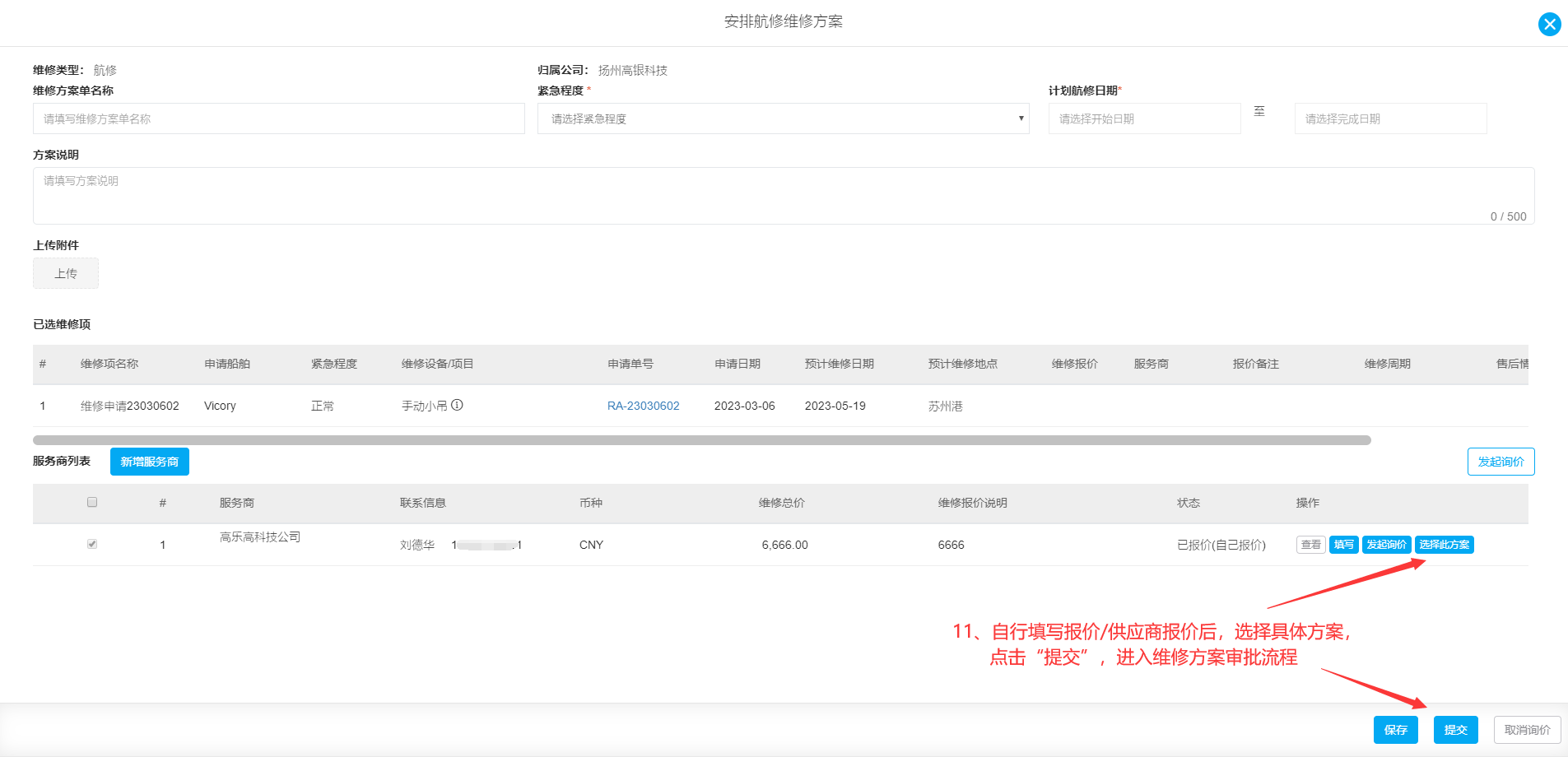
Task: Click the 新增服务商 button
Action: point(150,462)
